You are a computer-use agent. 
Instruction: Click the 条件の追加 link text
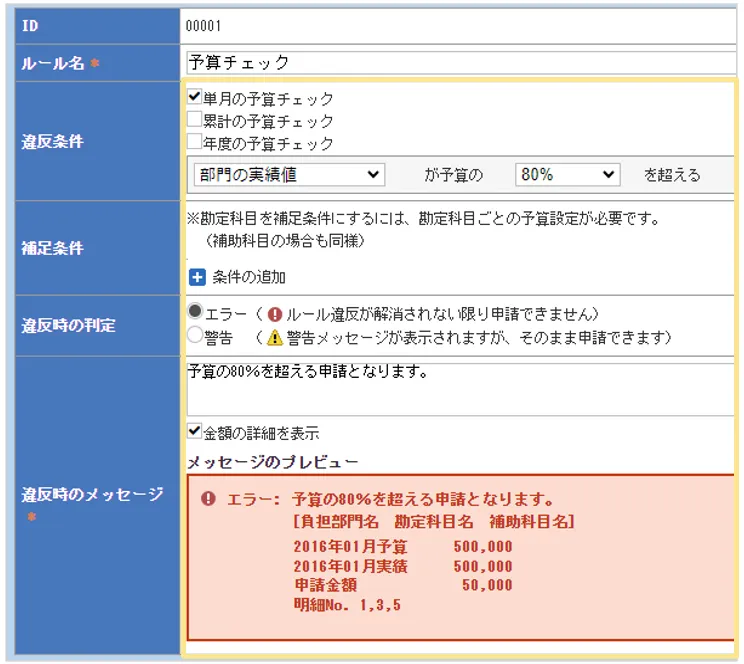point(248,277)
